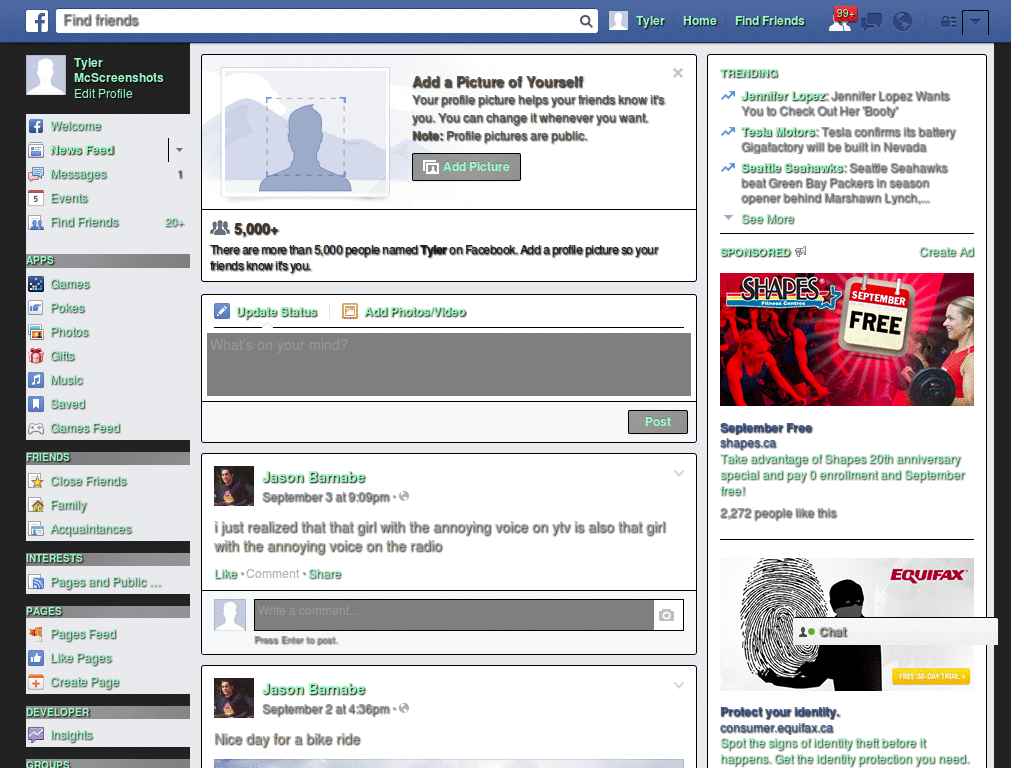Image resolution: width=1024 pixels, height=768 pixels.
Task: Open the Like Pages thumbs-up icon
Action: (x=36, y=658)
